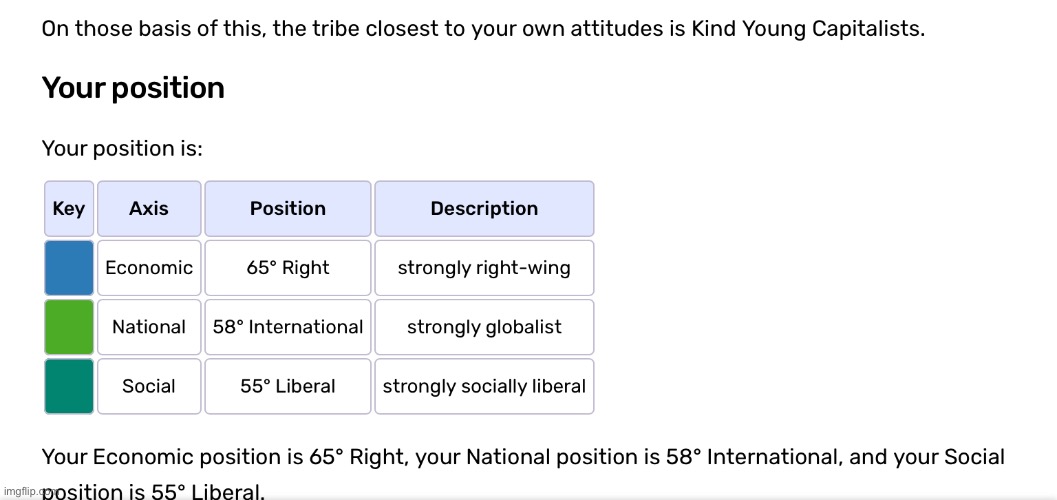
Task: Click the strongly socially liberal description cell
Action: tap(484, 386)
